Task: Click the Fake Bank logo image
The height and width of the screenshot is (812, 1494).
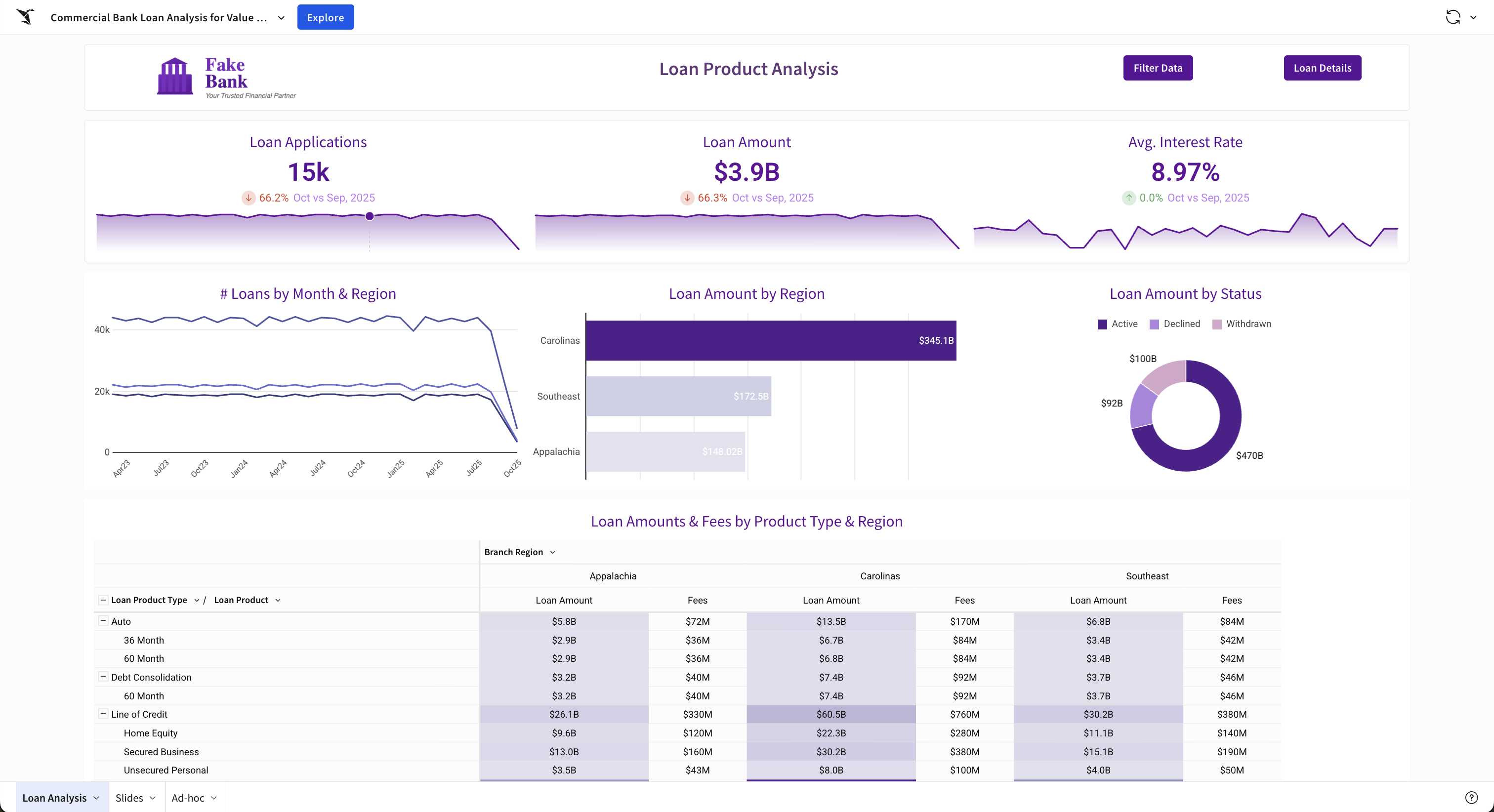Action: pos(226,77)
